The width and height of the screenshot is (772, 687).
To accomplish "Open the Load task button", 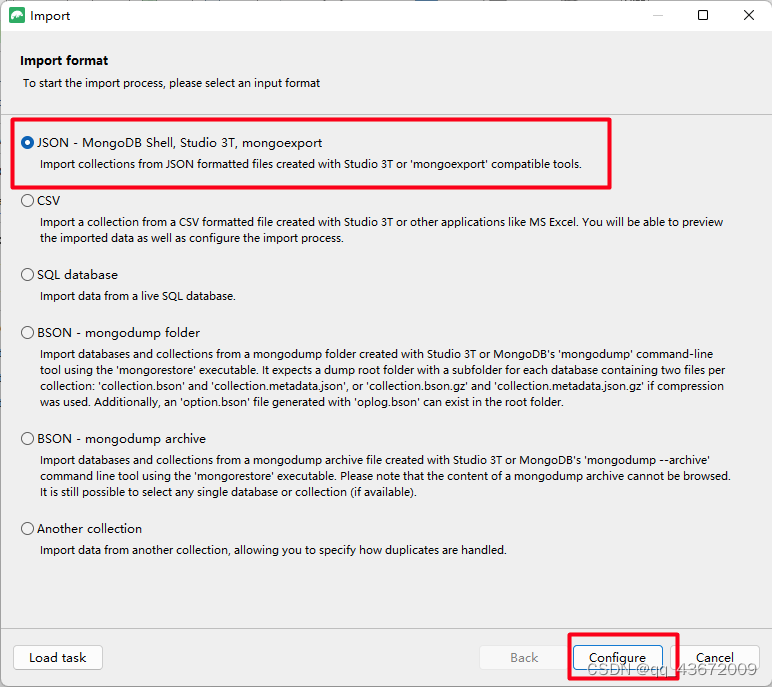I will tap(58, 657).
